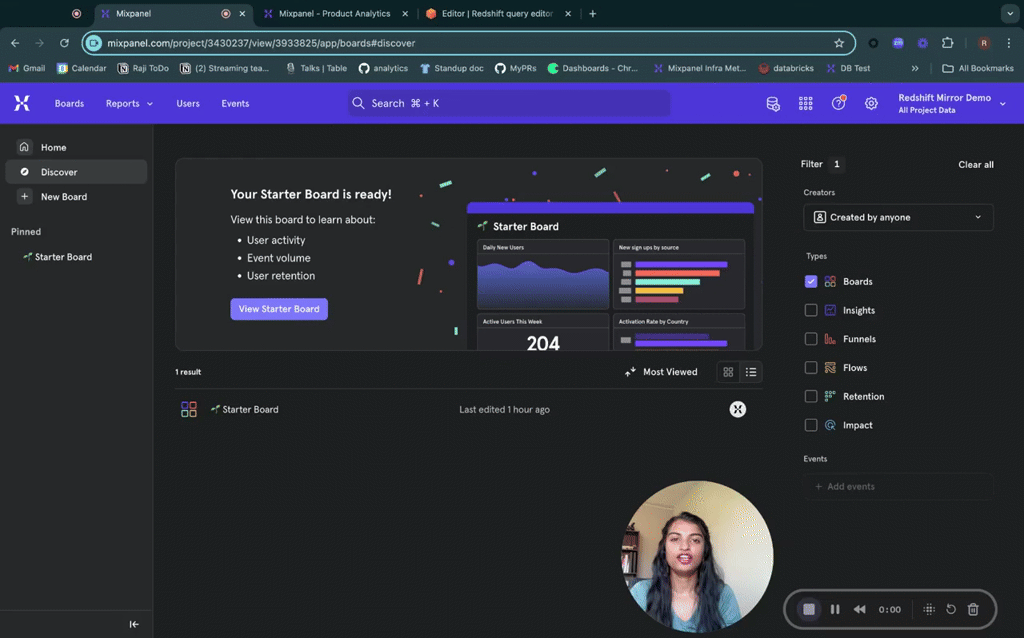Open the Users menu item
The height and width of the screenshot is (638, 1024).
188,103
